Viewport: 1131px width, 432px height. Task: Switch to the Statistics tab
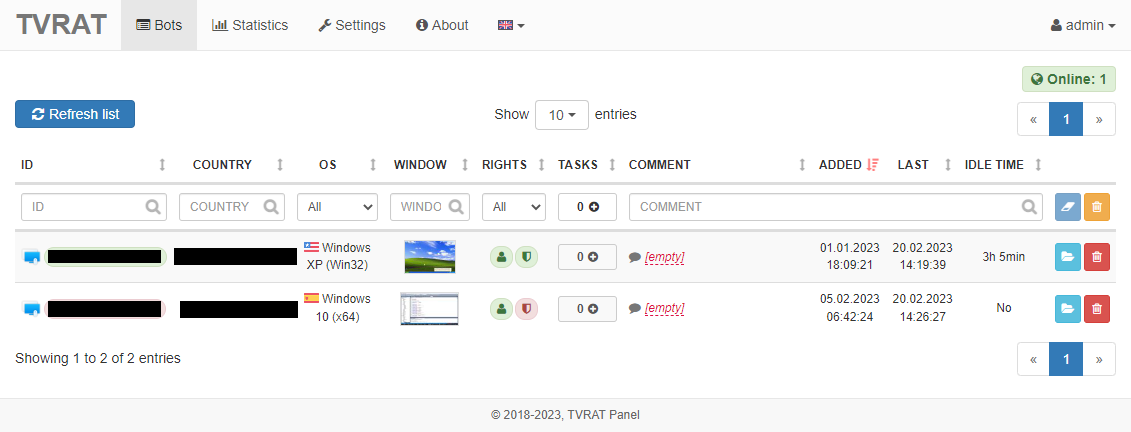(x=250, y=25)
